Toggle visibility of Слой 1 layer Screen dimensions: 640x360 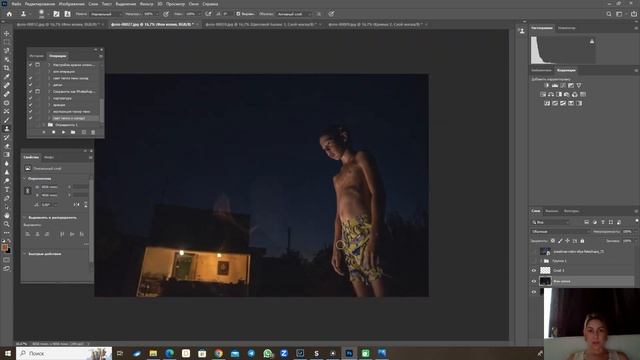tap(533, 271)
